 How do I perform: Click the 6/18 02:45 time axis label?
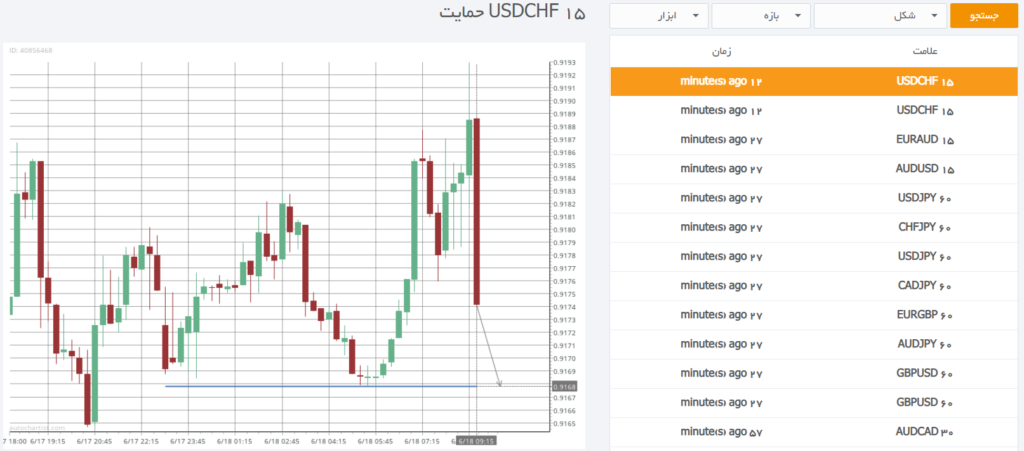click(282, 441)
